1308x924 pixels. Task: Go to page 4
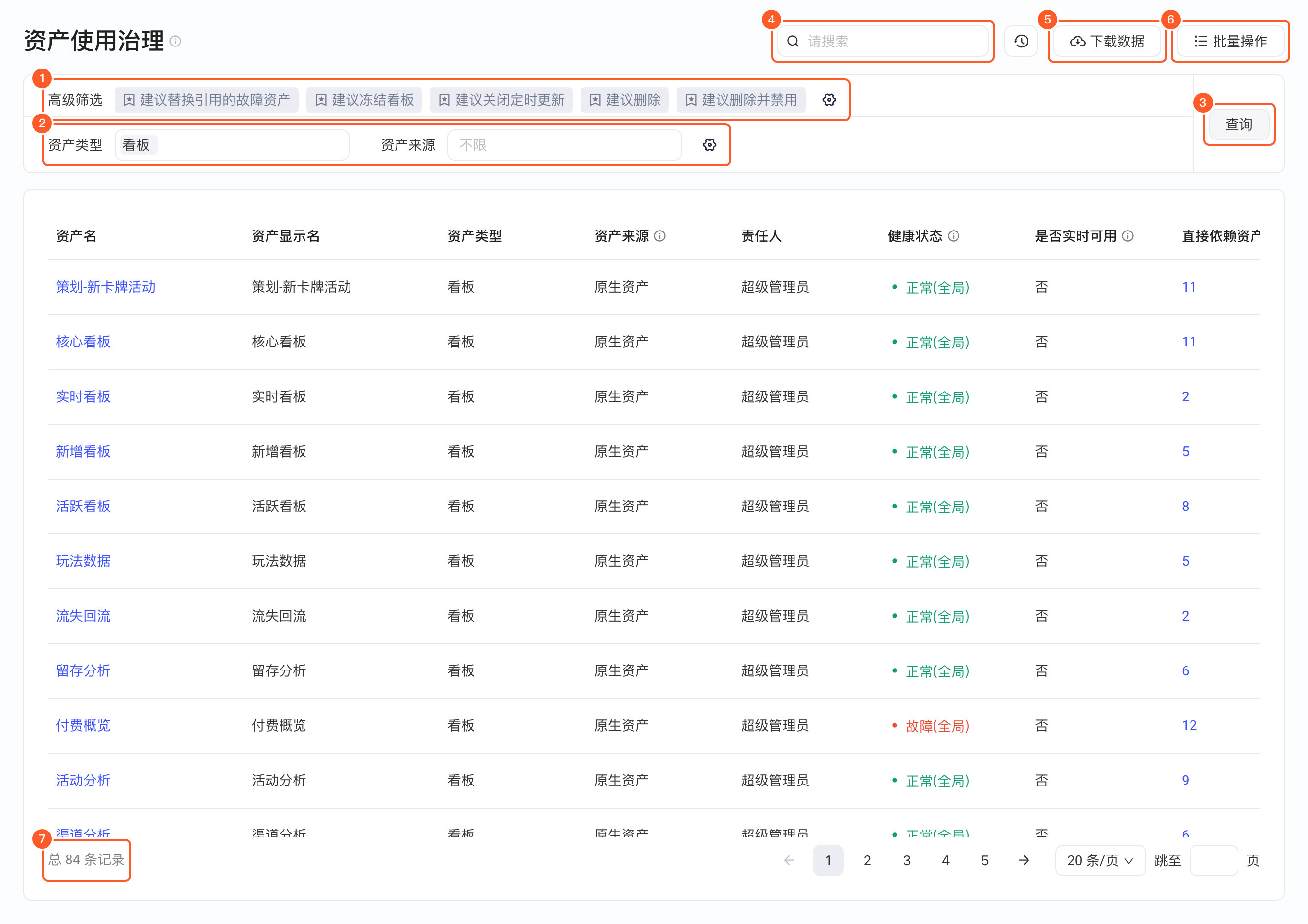pos(946,860)
